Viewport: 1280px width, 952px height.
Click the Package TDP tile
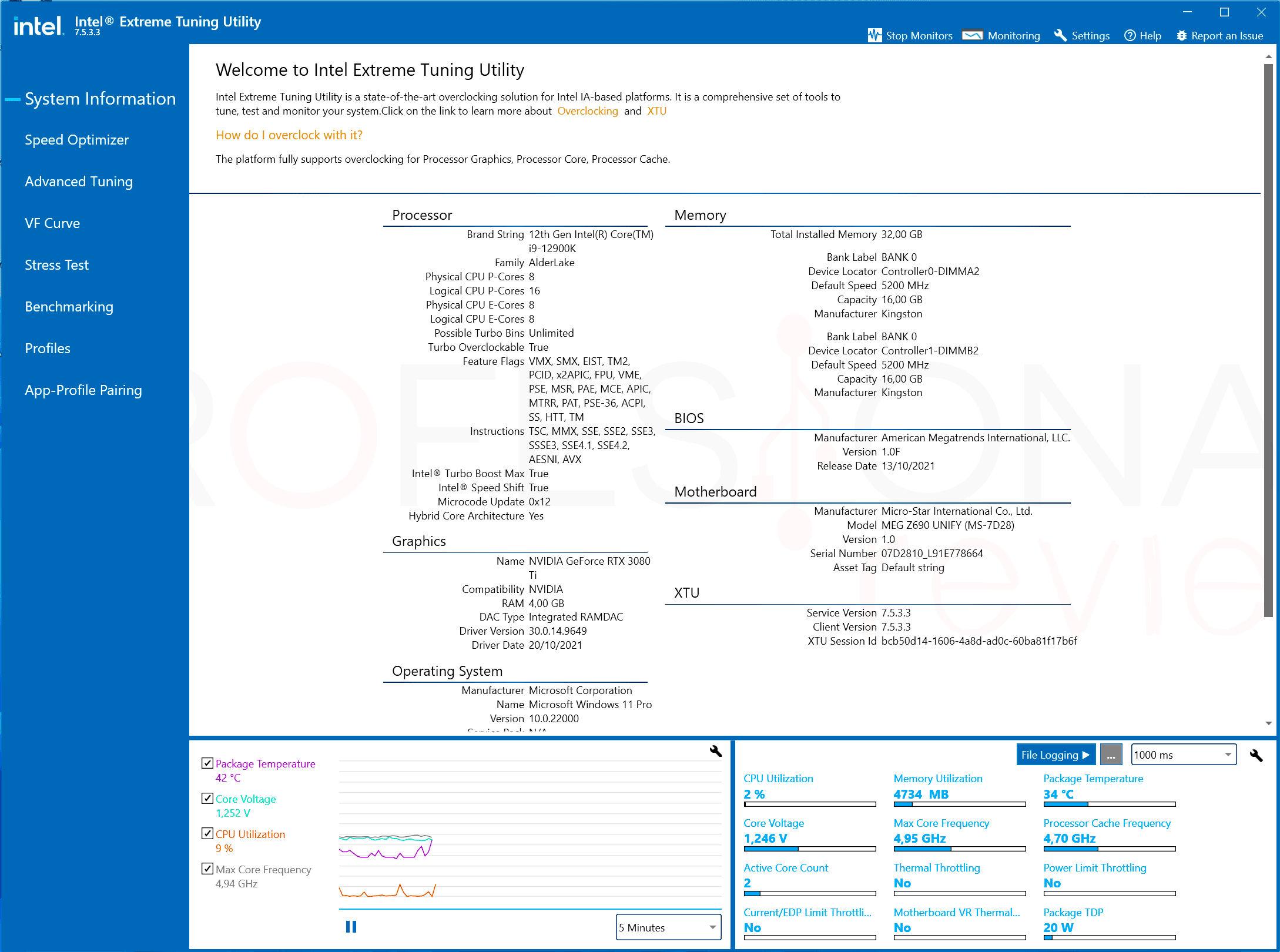click(x=1110, y=923)
